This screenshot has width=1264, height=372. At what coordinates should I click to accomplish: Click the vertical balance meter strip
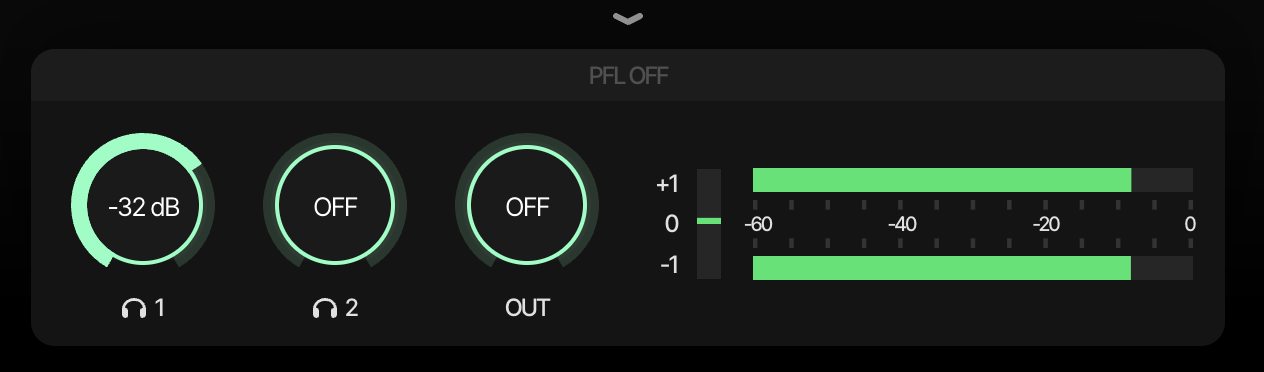pyautogui.click(x=708, y=224)
